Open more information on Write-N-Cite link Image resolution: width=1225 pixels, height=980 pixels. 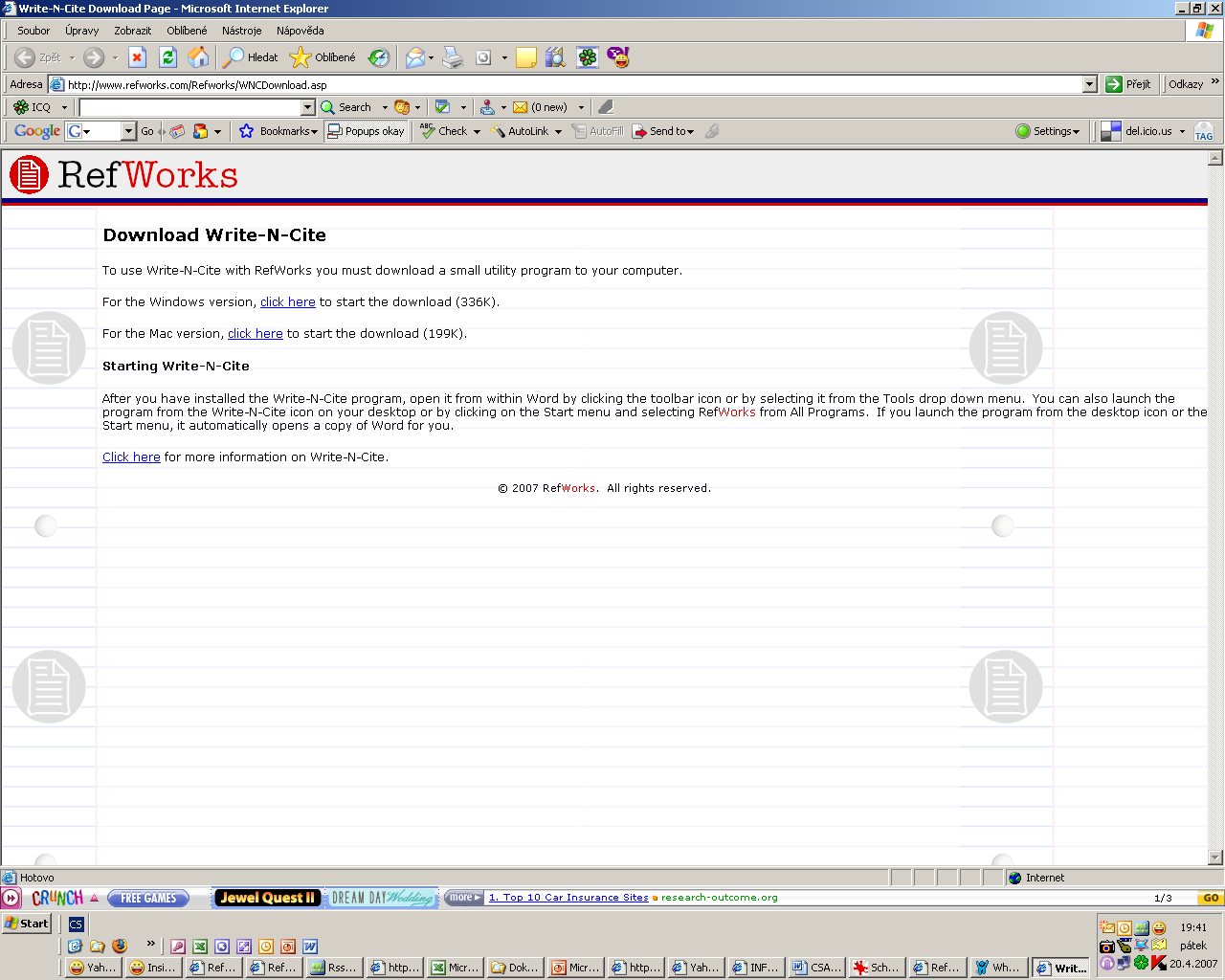click(131, 457)
